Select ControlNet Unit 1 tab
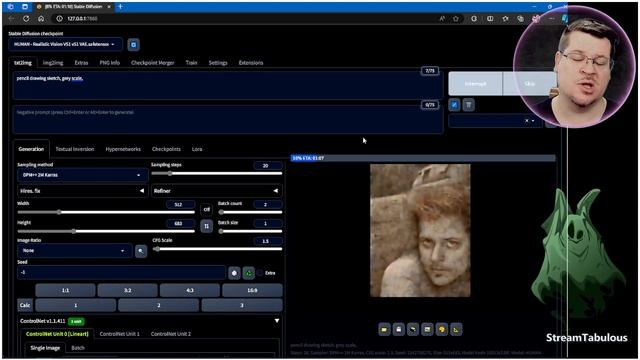 120,334
